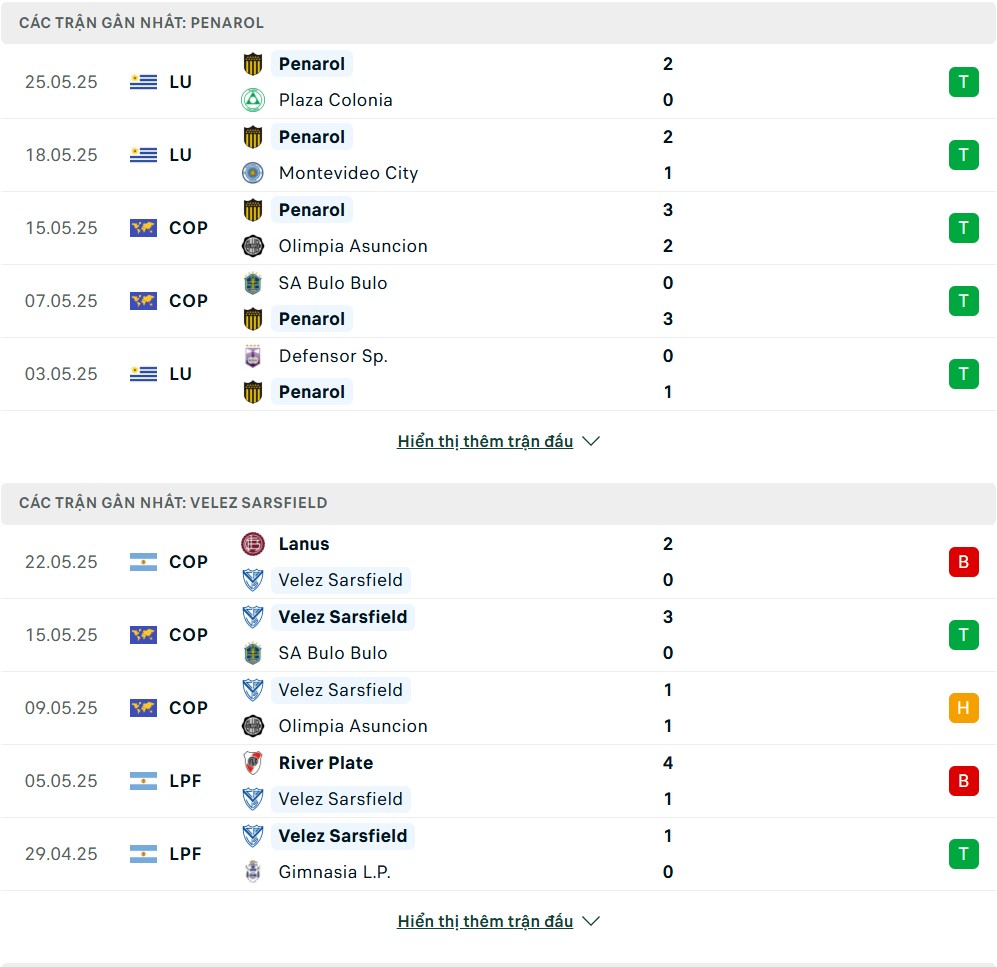Click the Gimnasia L.P. club crest
This screenshot has height=967, width=997.
[253, 872]
